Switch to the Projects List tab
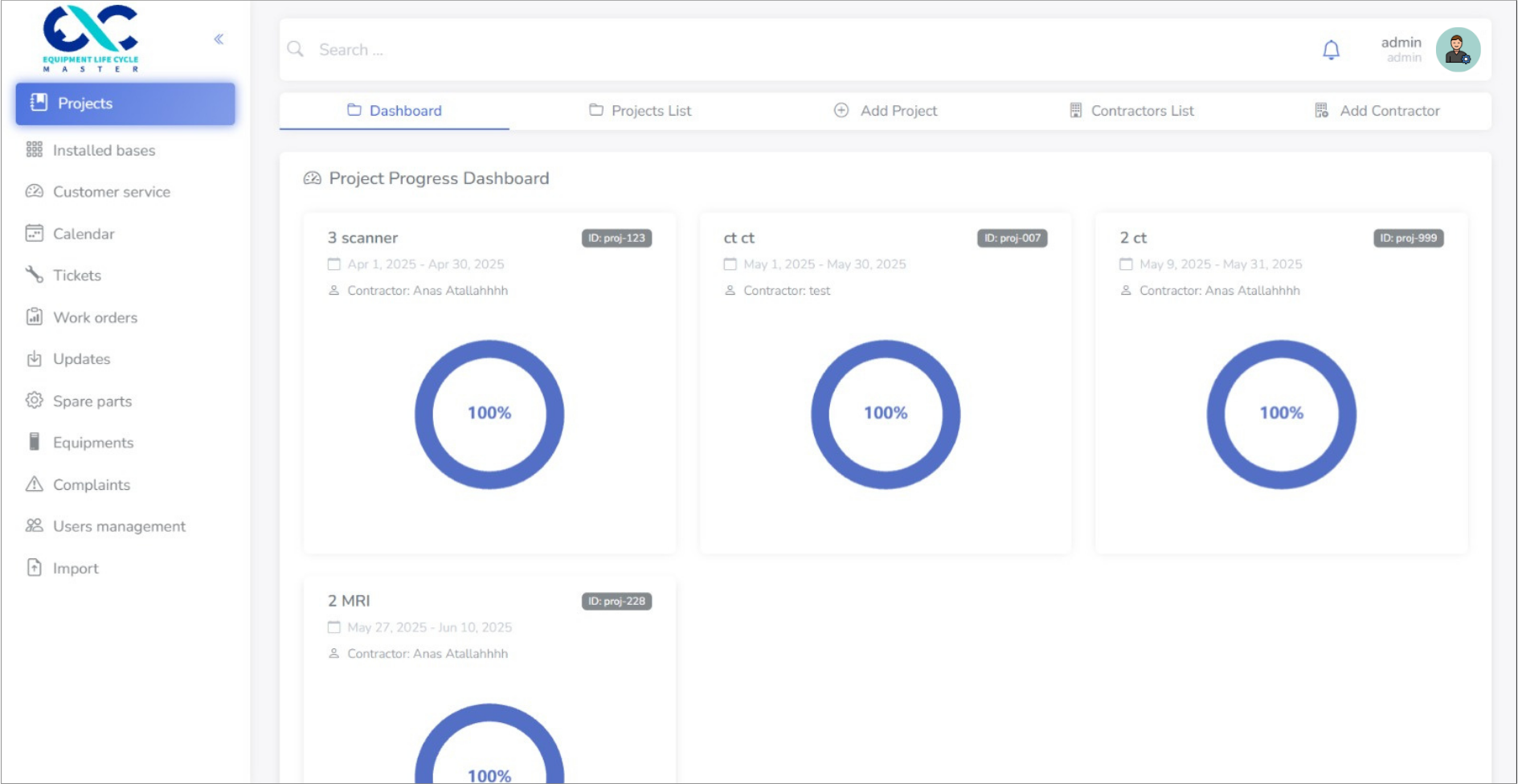 [x=640, y=111]
